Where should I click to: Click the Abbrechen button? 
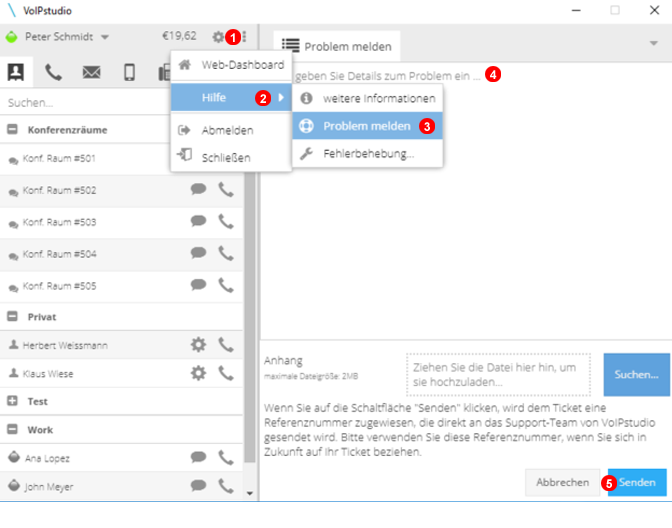562,482
